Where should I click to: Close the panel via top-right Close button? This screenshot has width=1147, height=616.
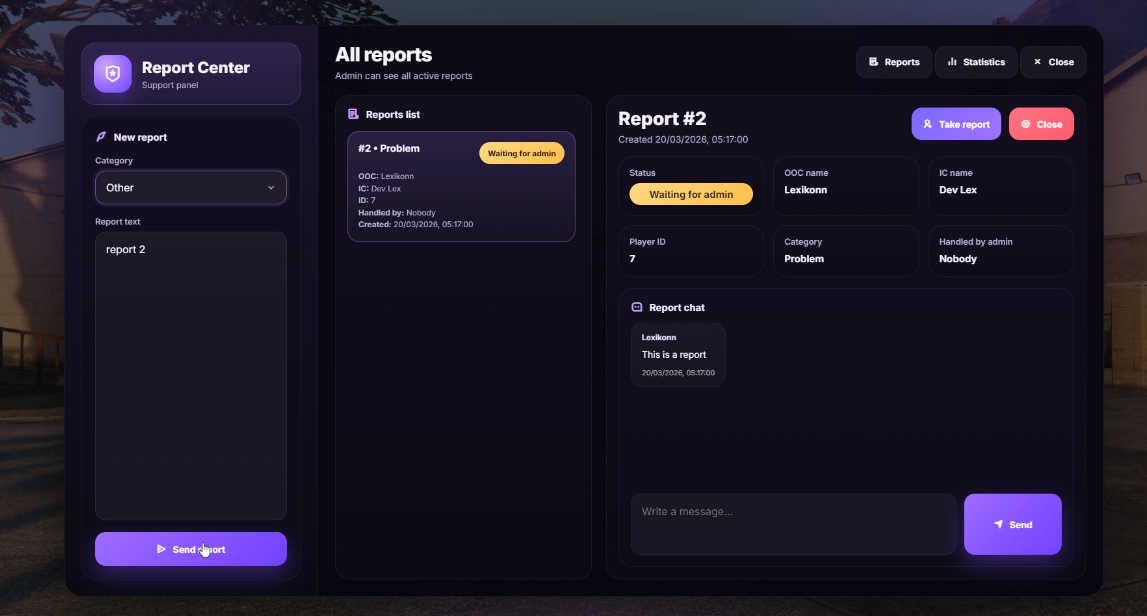(x=1053, y=62)
